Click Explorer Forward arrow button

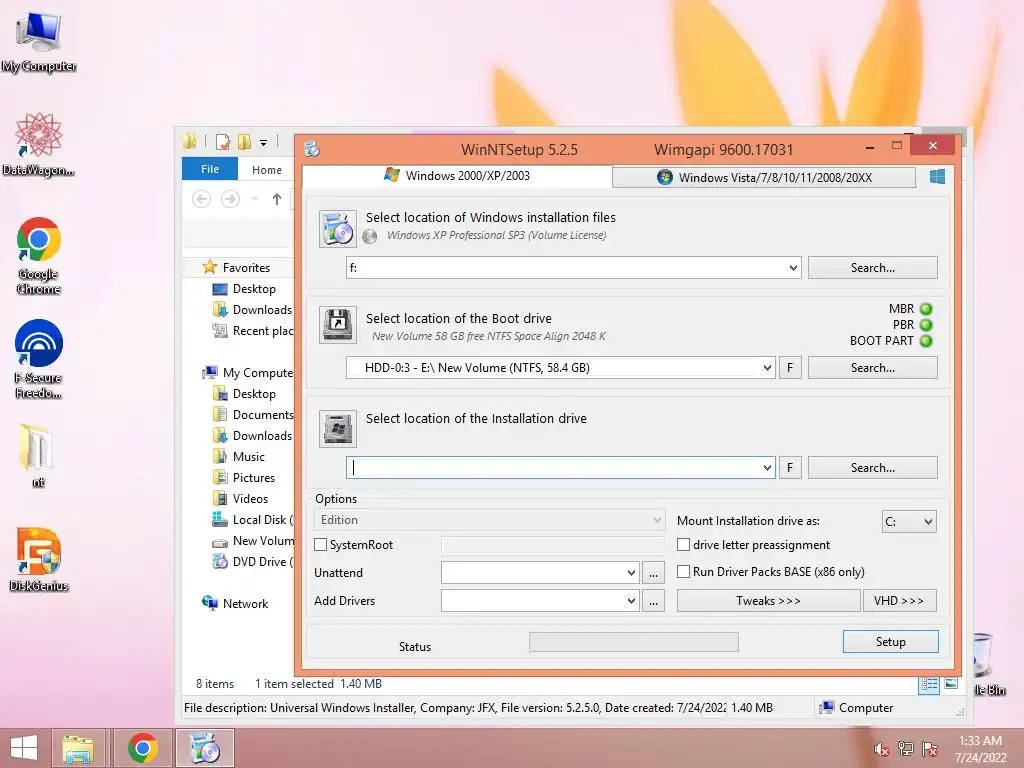(230, 199)
